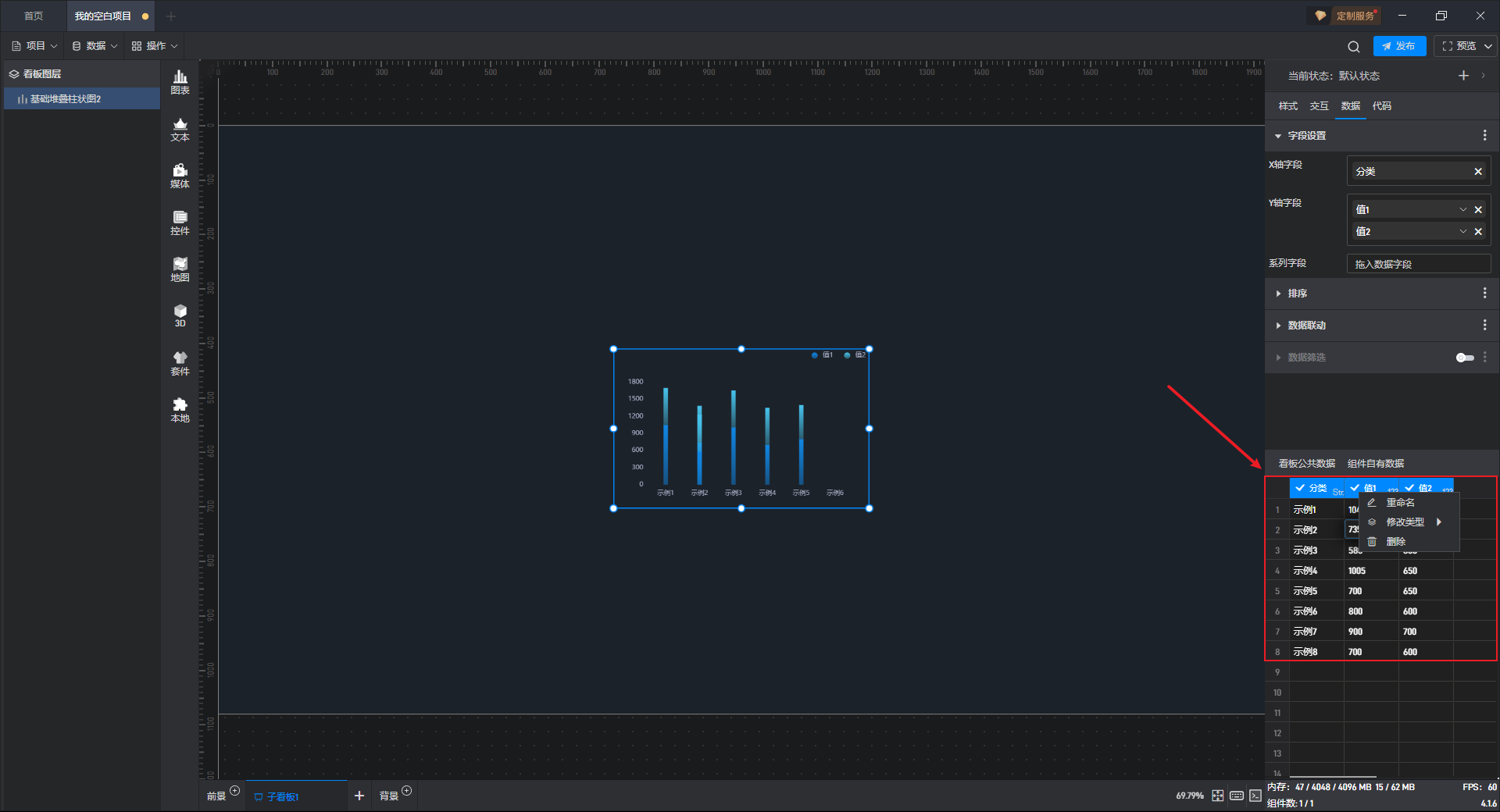This screenshot has width=1500, height=812.
Task: Click the fit-canvas-to-screen icon
Action: (x=1218, y=796)
